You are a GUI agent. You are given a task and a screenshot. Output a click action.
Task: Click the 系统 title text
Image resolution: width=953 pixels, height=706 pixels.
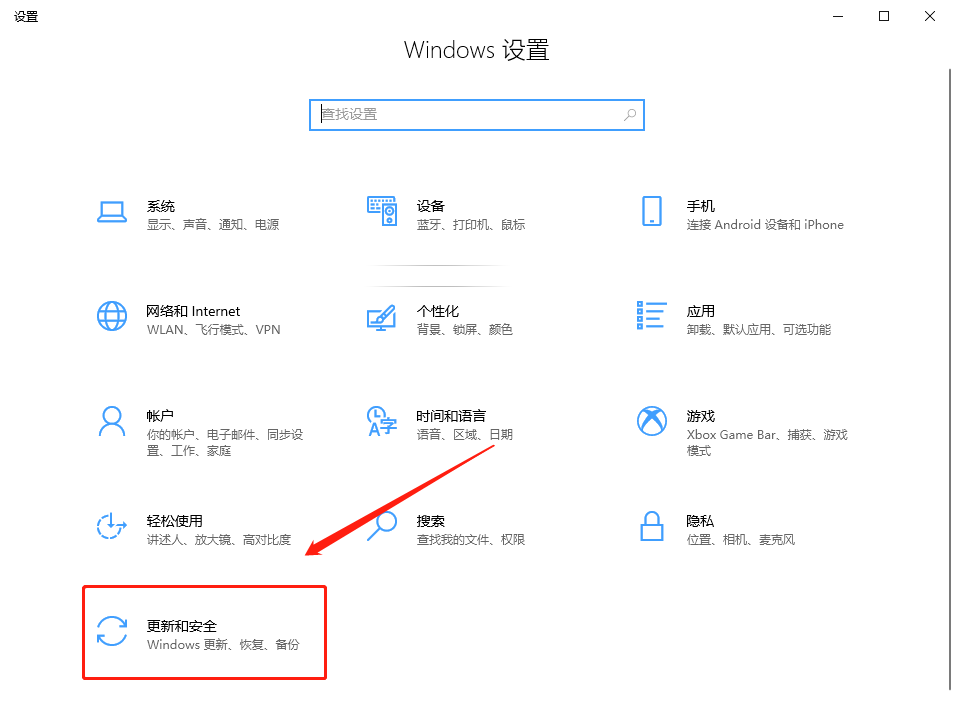160,206
